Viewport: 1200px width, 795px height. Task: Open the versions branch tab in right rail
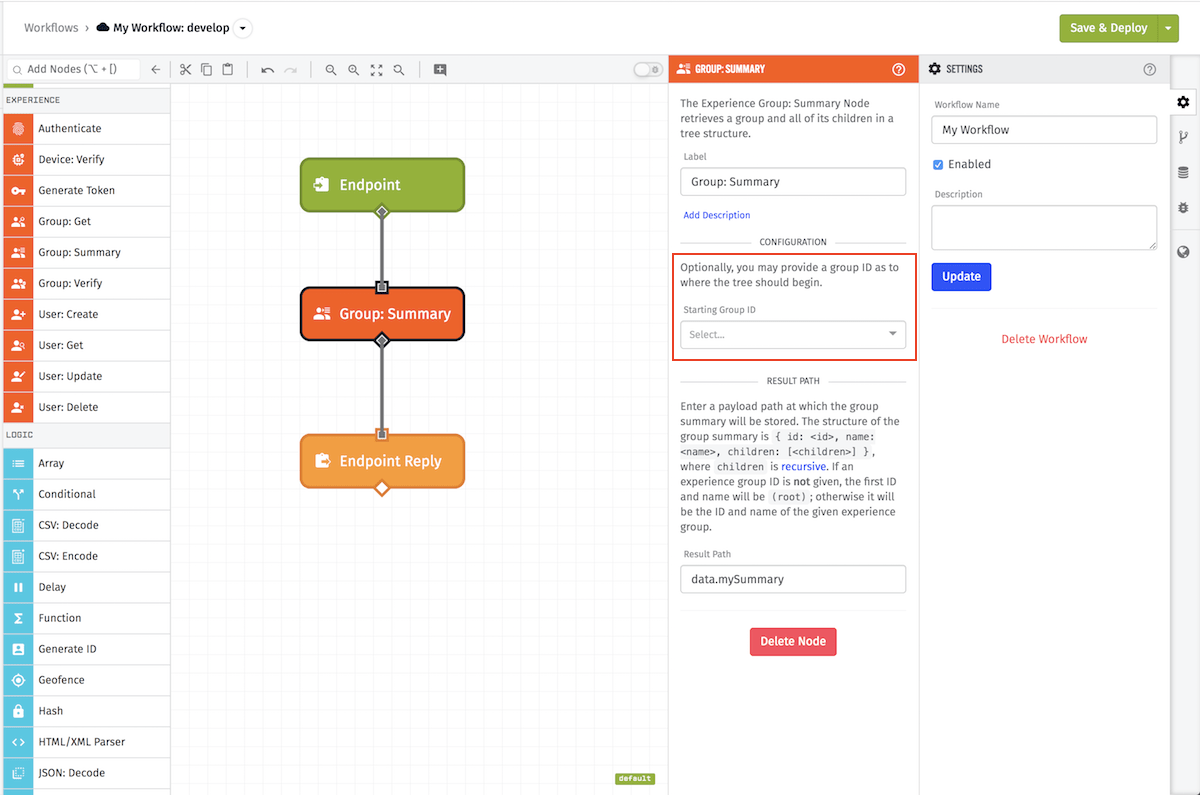tap(1184, 137)
